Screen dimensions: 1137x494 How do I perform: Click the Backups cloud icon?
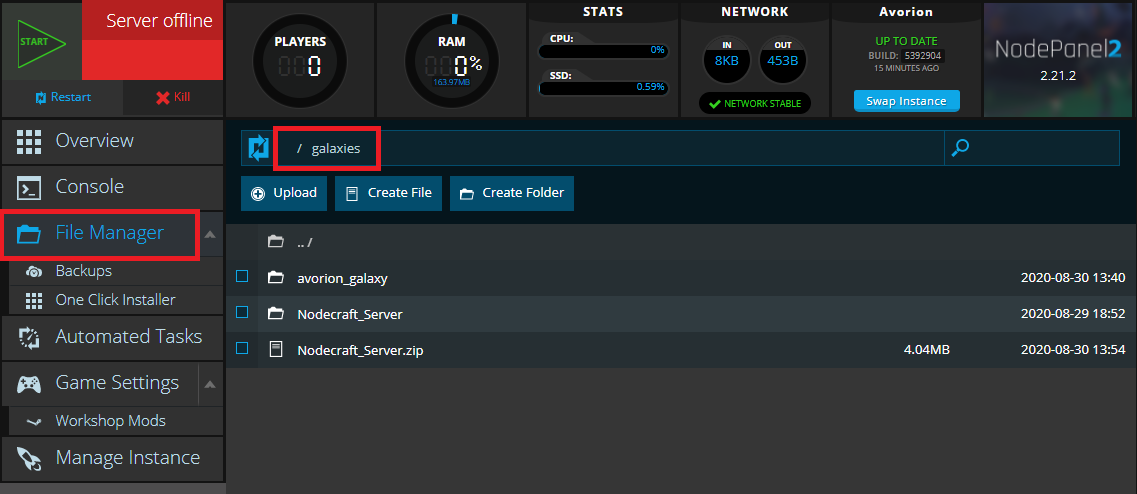33,272
